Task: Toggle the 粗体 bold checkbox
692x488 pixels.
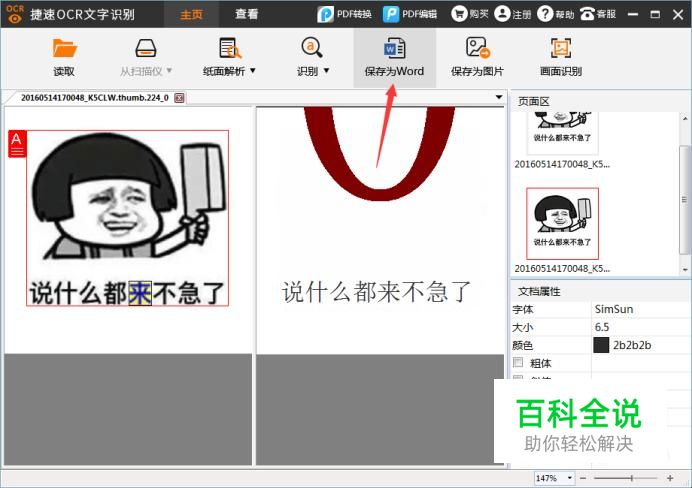Action: 518,363
